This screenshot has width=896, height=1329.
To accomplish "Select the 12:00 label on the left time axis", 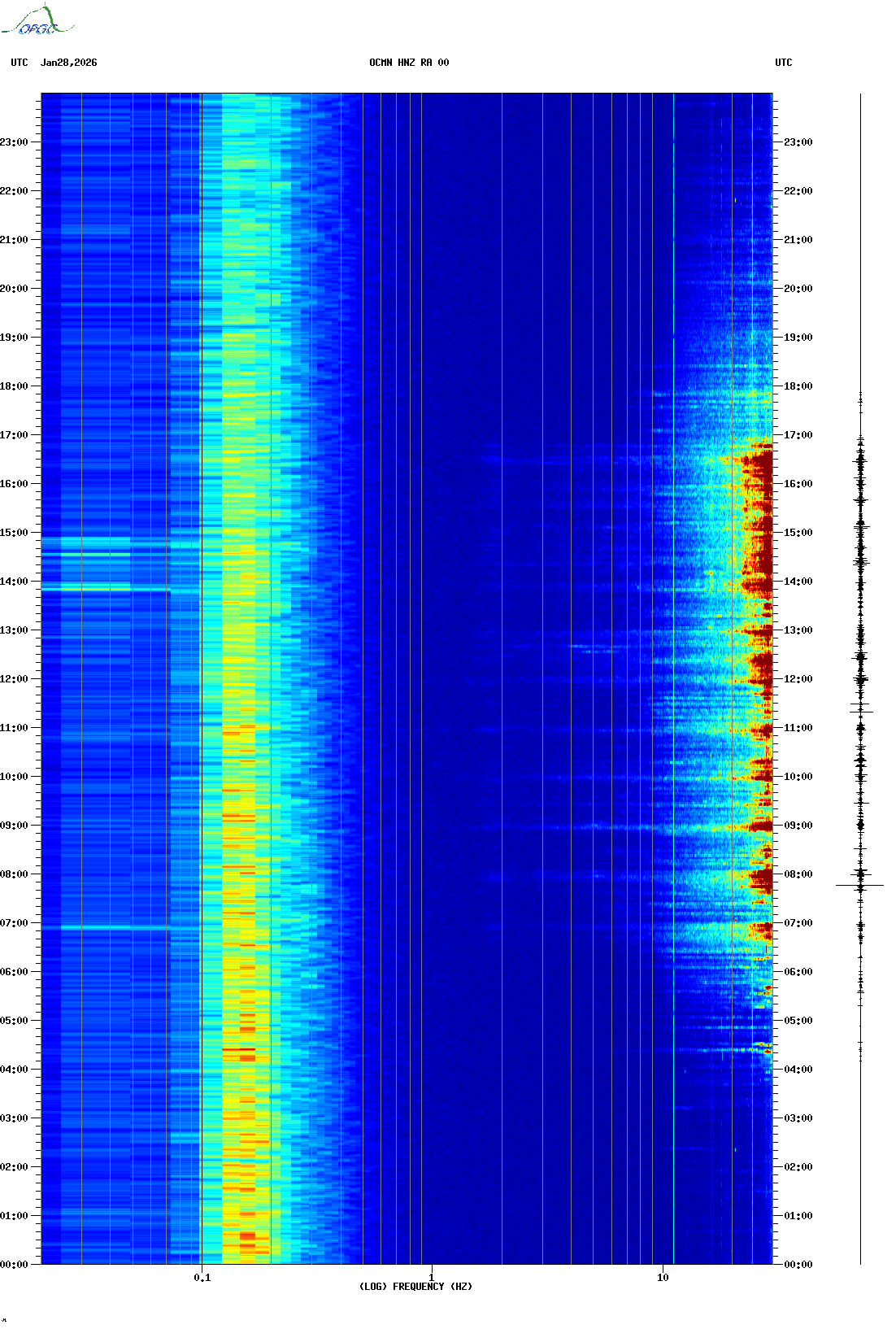I will coord(14,679).
